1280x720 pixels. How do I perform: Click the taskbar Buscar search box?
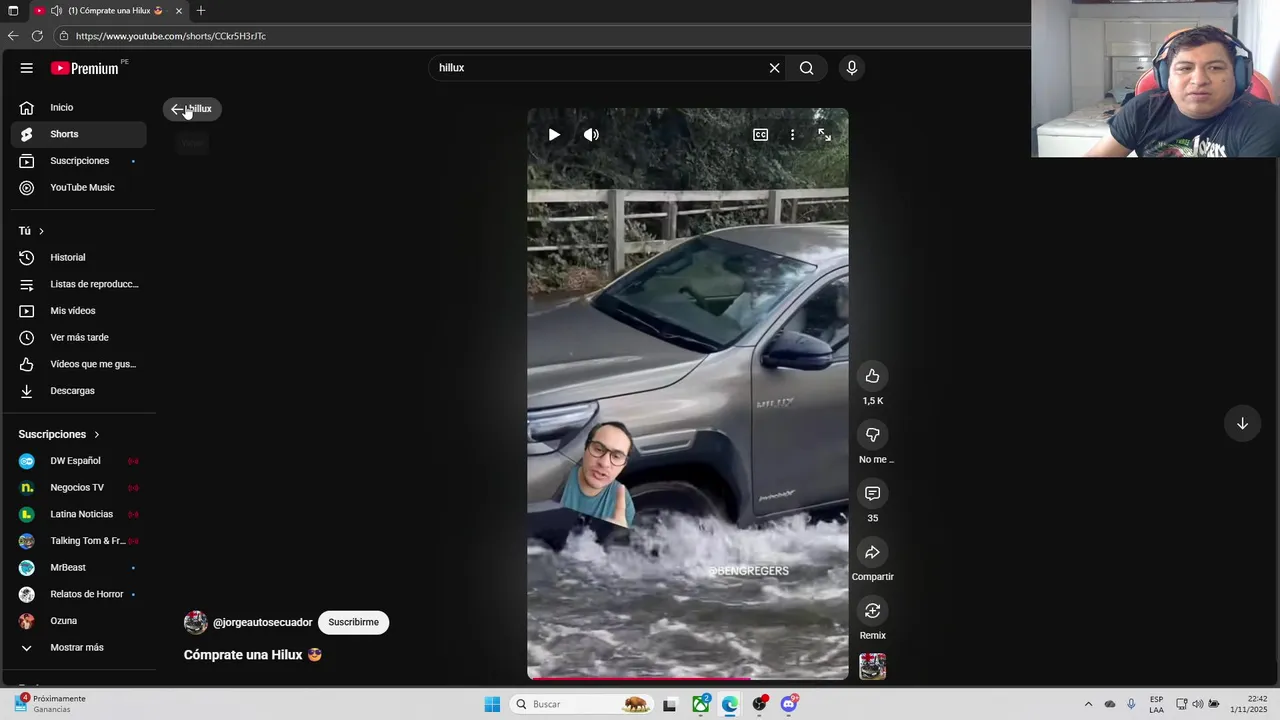(582, 704)
